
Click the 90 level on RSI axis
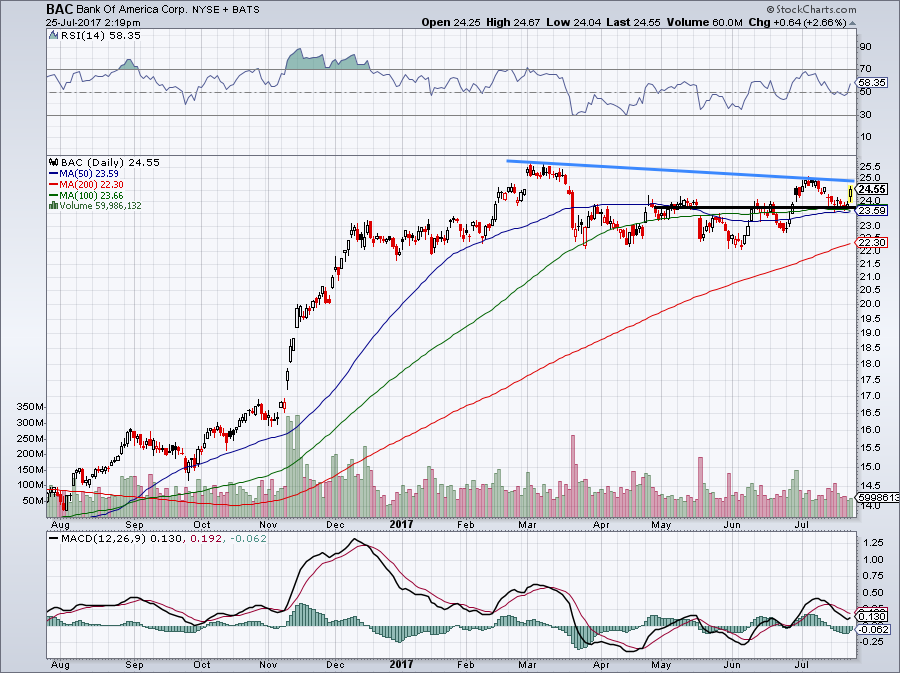(865, 46)
